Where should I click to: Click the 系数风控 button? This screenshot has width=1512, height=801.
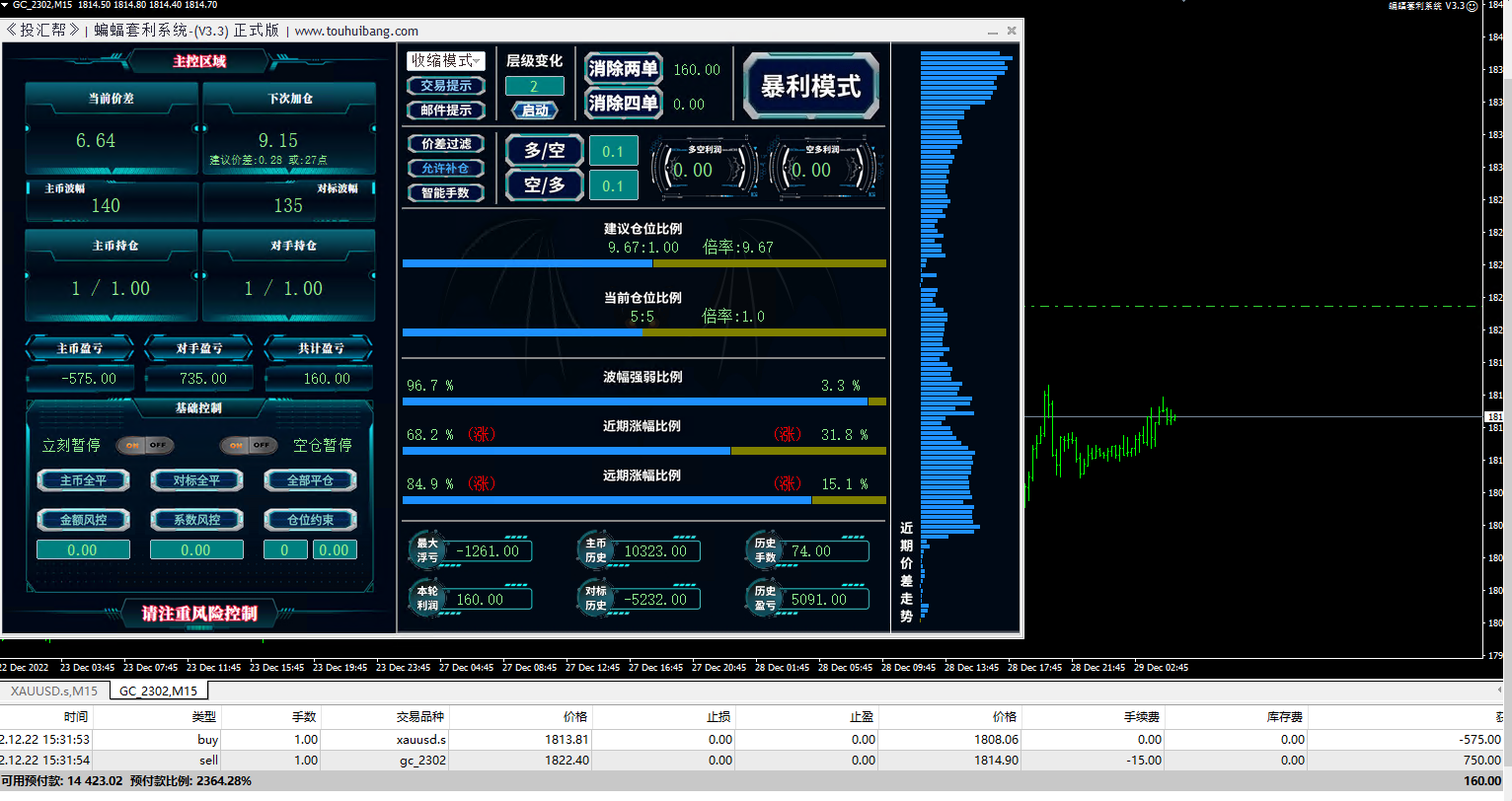click(196, 520)
